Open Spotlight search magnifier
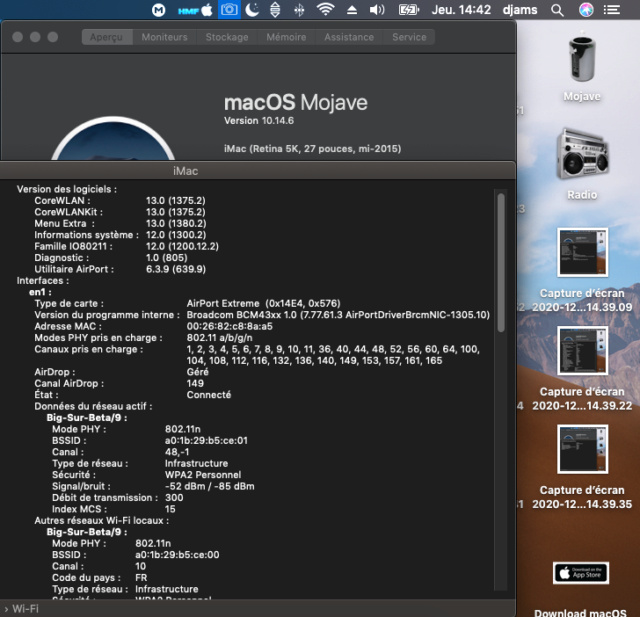The width and height of the screenshot is (640, 617). tap(557, 10)
